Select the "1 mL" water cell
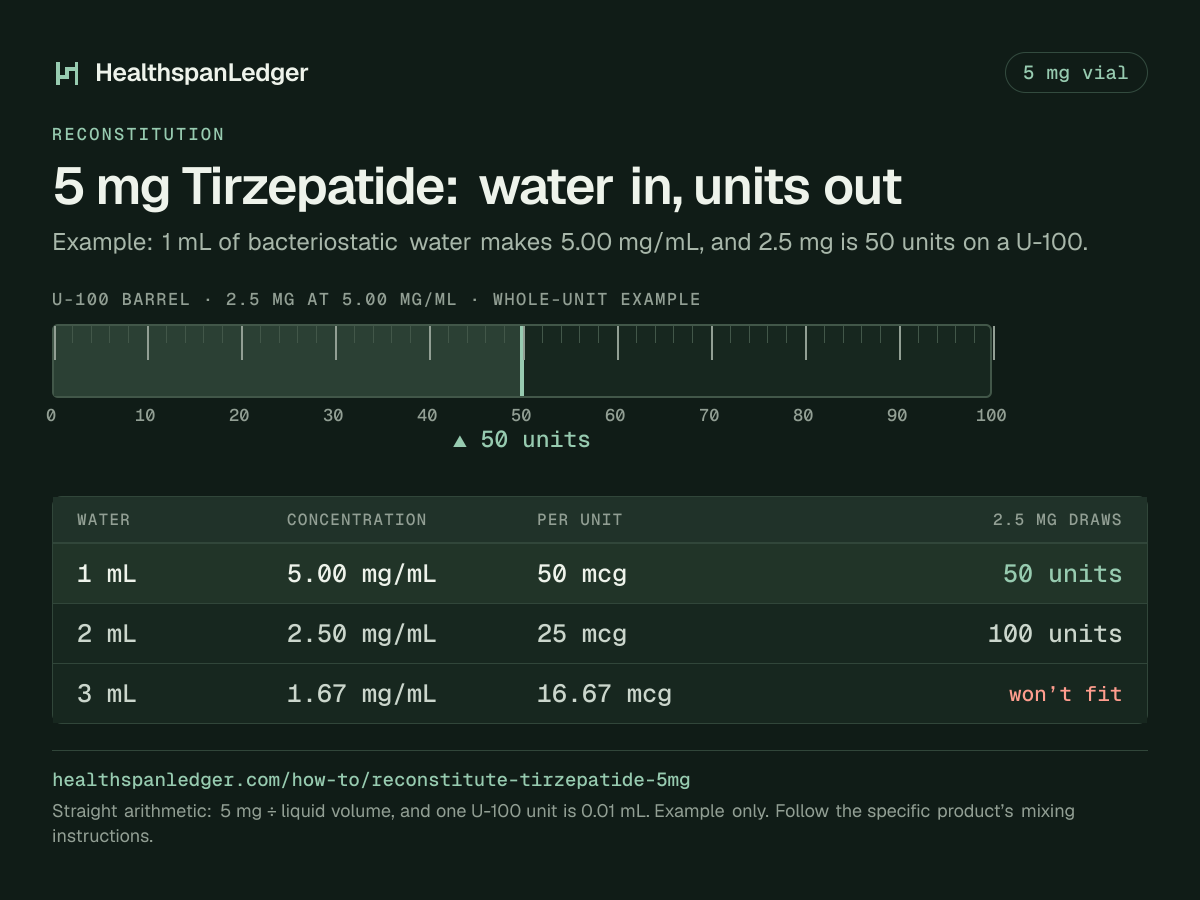 (x=107, y=574)
